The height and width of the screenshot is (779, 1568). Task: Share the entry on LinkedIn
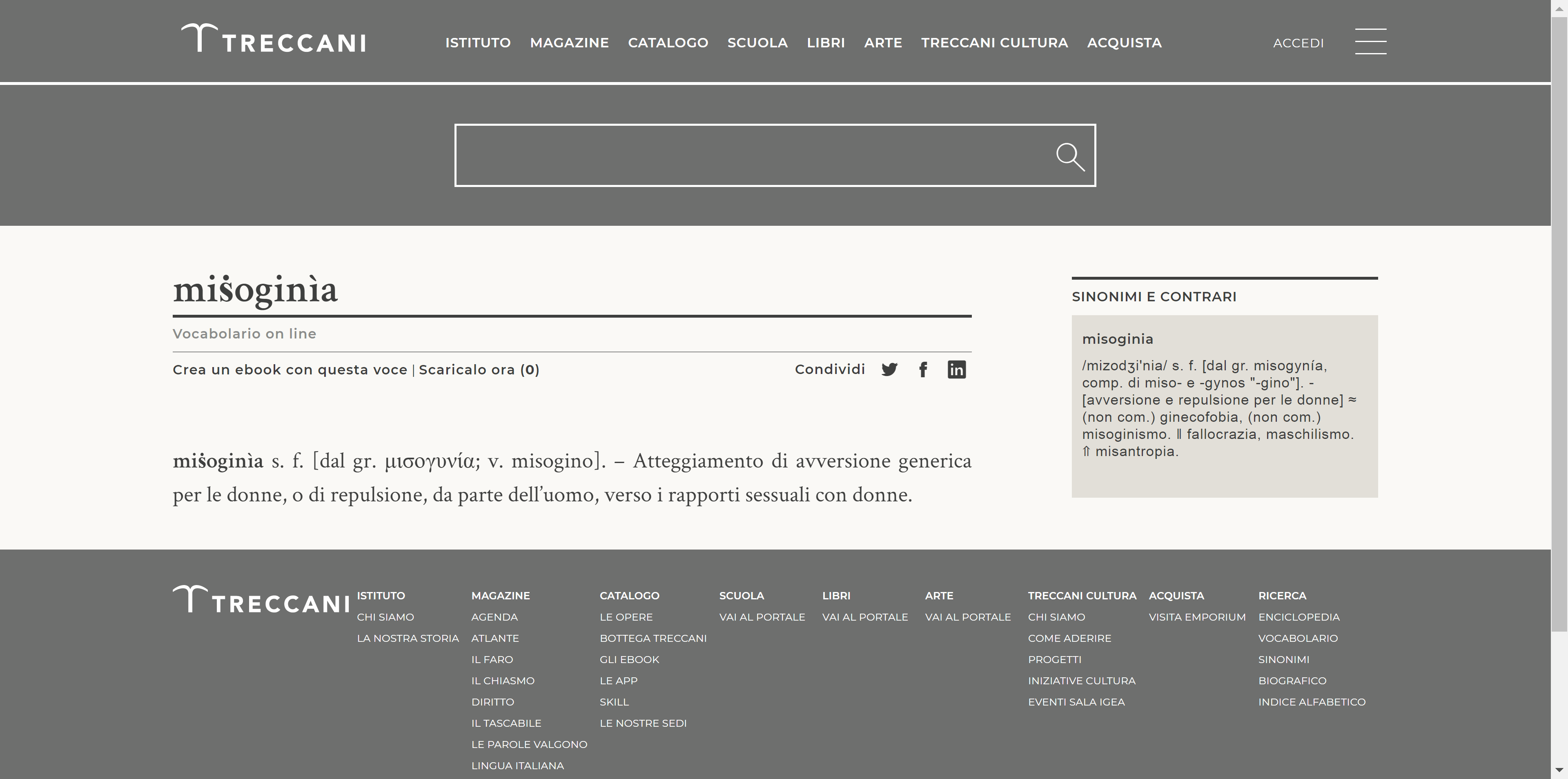(x=957, y=369)
